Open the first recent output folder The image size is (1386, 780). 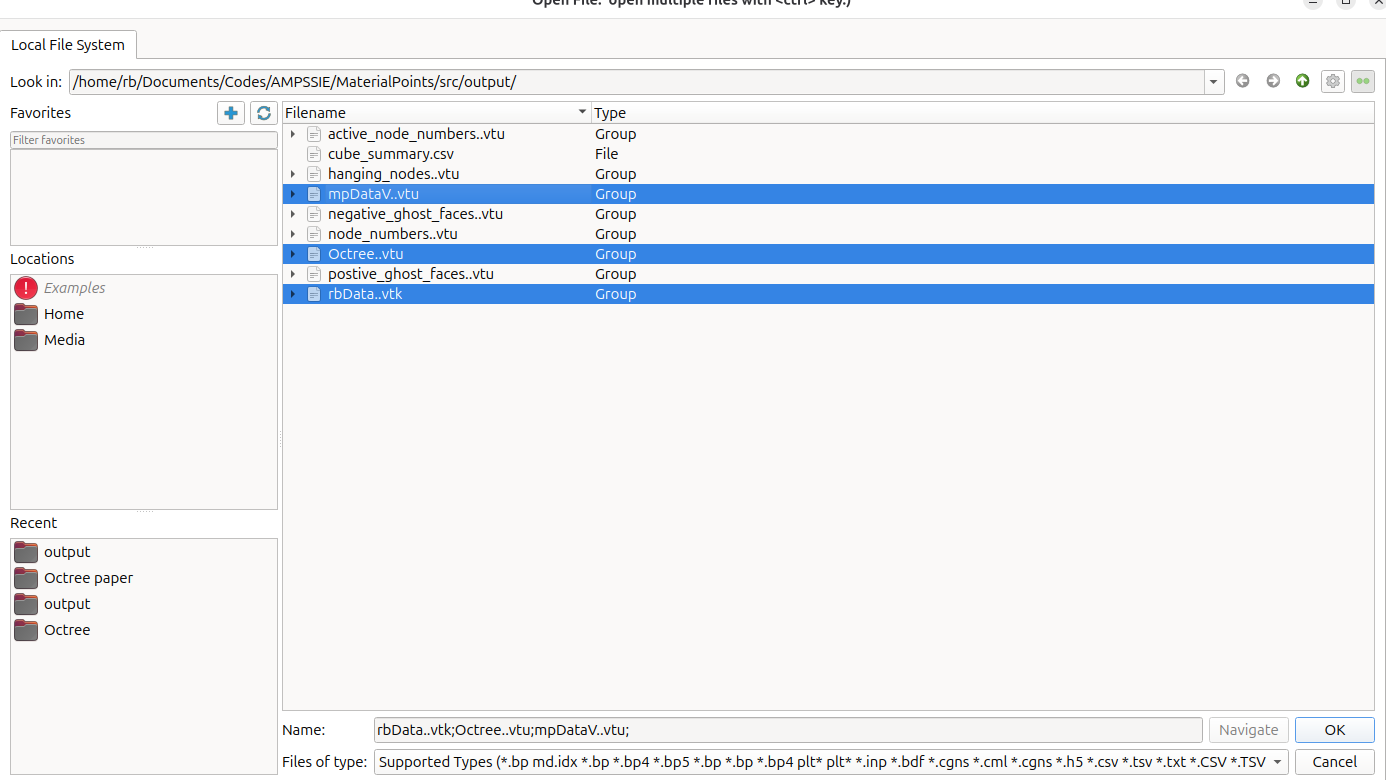(67, 552)
